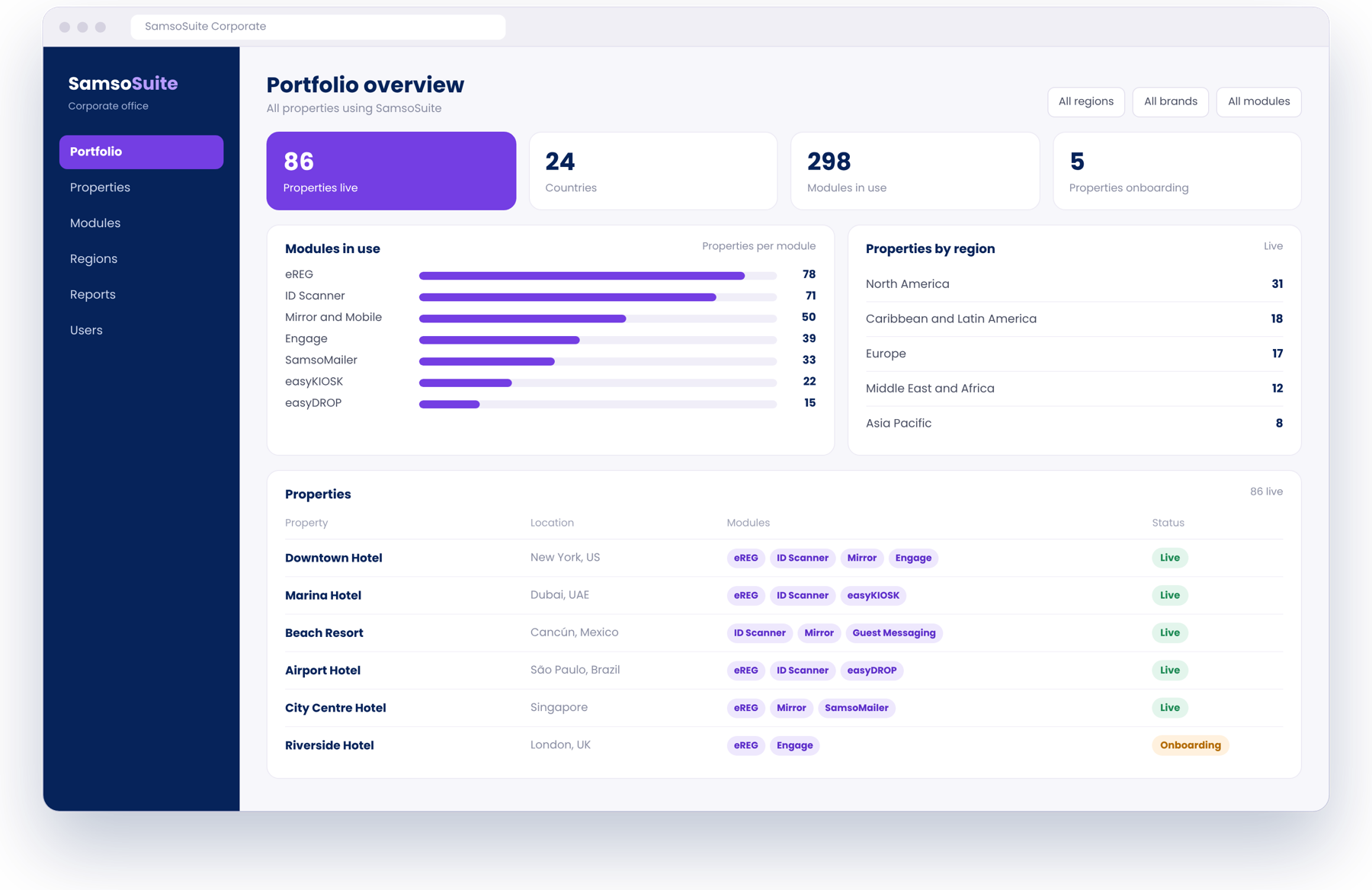
Task: Open the City Centre Hotel property
Action: tap(335, 708)
